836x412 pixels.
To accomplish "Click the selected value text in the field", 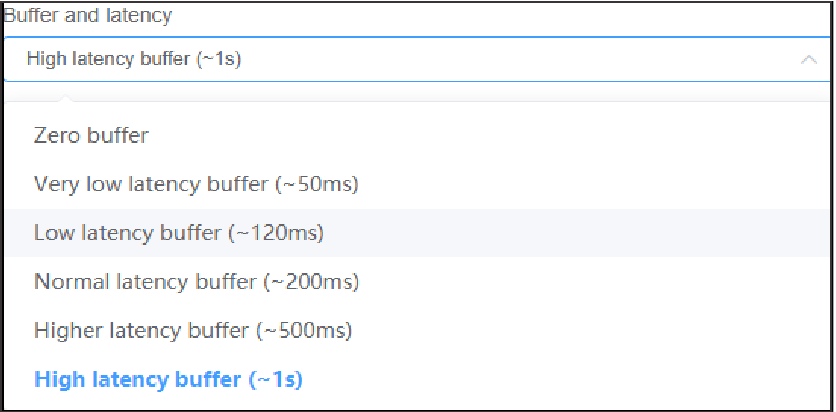I will (x=134, y=60).
